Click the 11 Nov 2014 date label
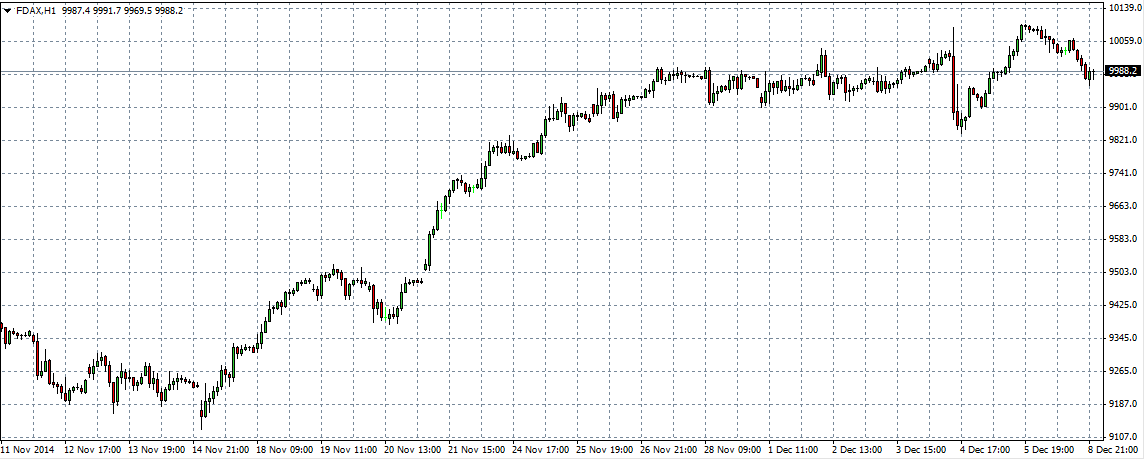Screen dimensions: 1145x459 click(32, 450)
